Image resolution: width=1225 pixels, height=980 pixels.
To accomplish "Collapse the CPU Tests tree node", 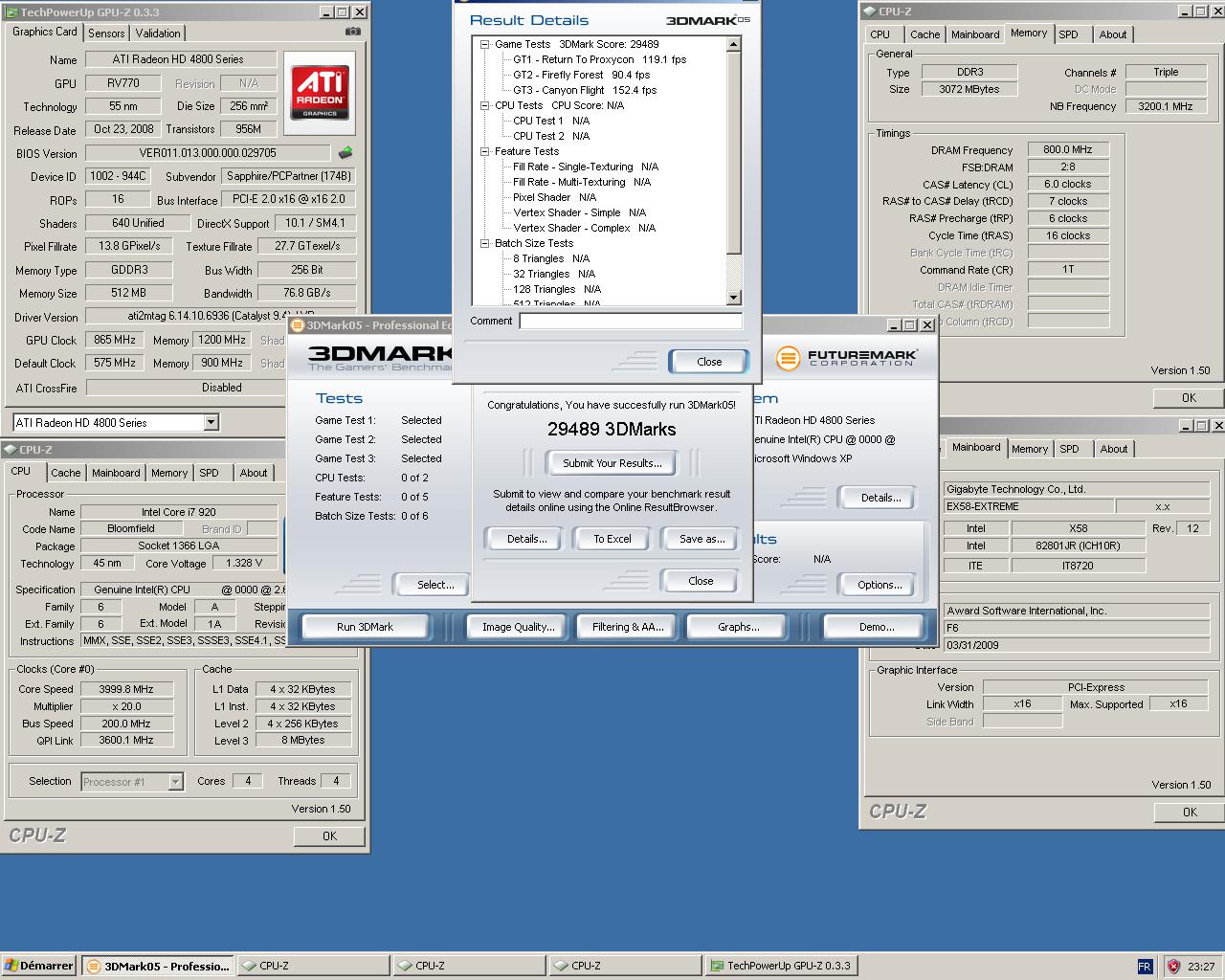I will point(485,105).
